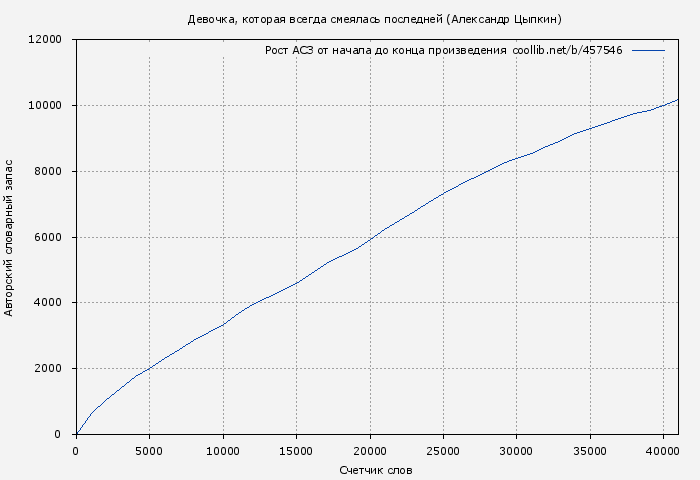
Task: Click the 35000 tick label on x-axis
Action: point(590,451)
